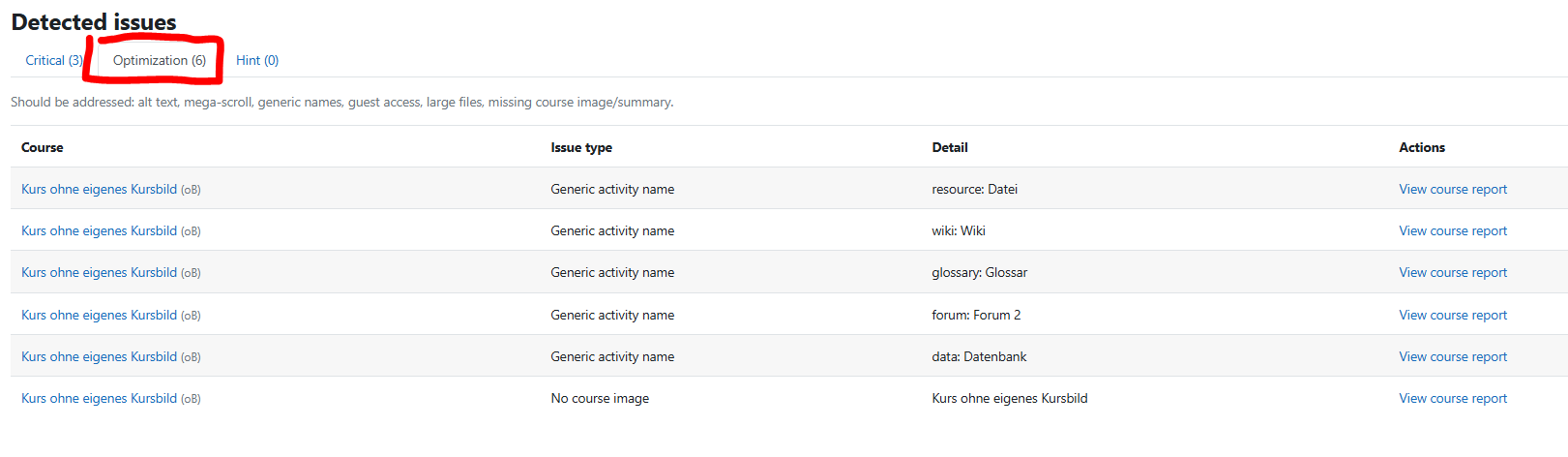Open course link in glossary: Glossar row
This screenshot has height=457, width=1568.
[100, 272]
